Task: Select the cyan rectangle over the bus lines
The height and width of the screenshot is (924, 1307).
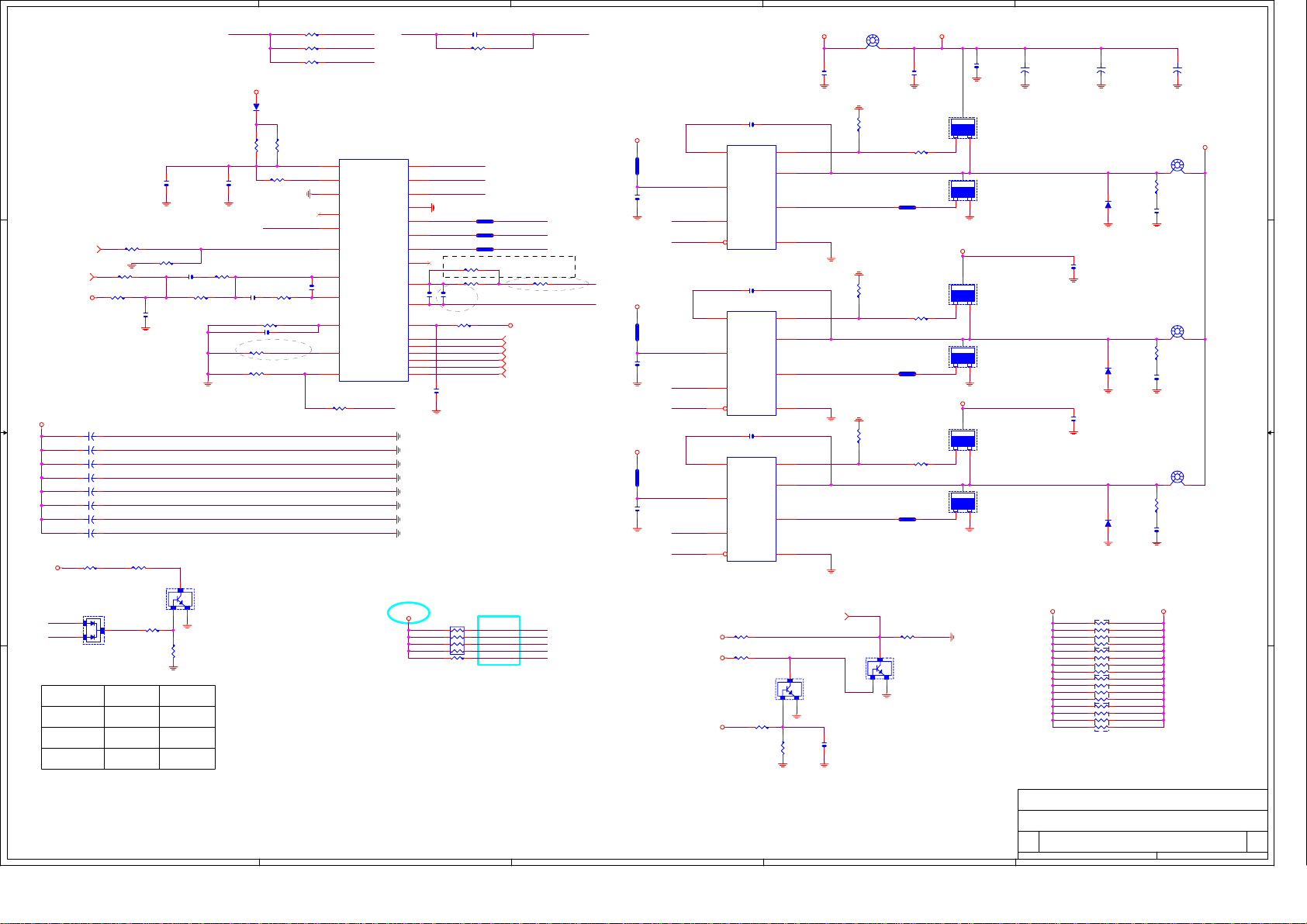Action: click(x=499, y=640)
